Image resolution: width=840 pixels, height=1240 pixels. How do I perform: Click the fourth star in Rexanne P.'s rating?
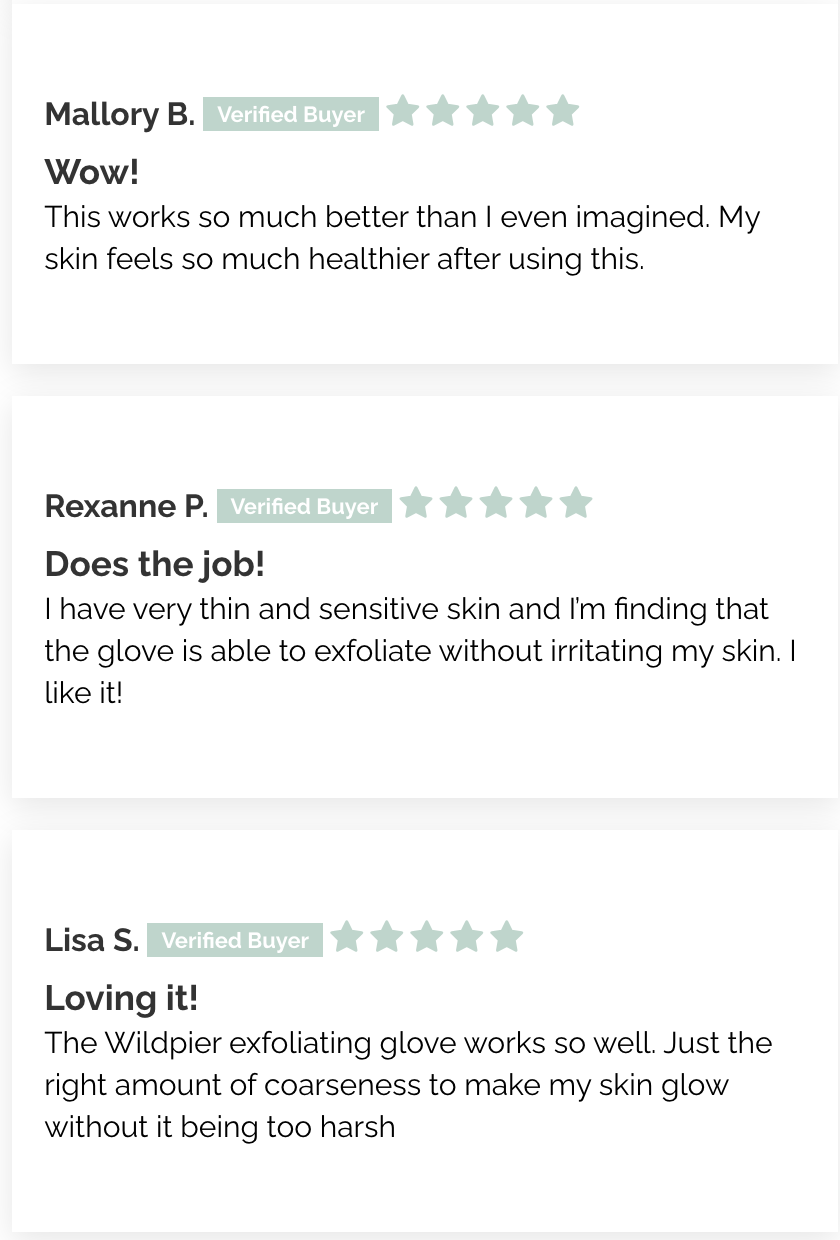[x=536, y=503]
